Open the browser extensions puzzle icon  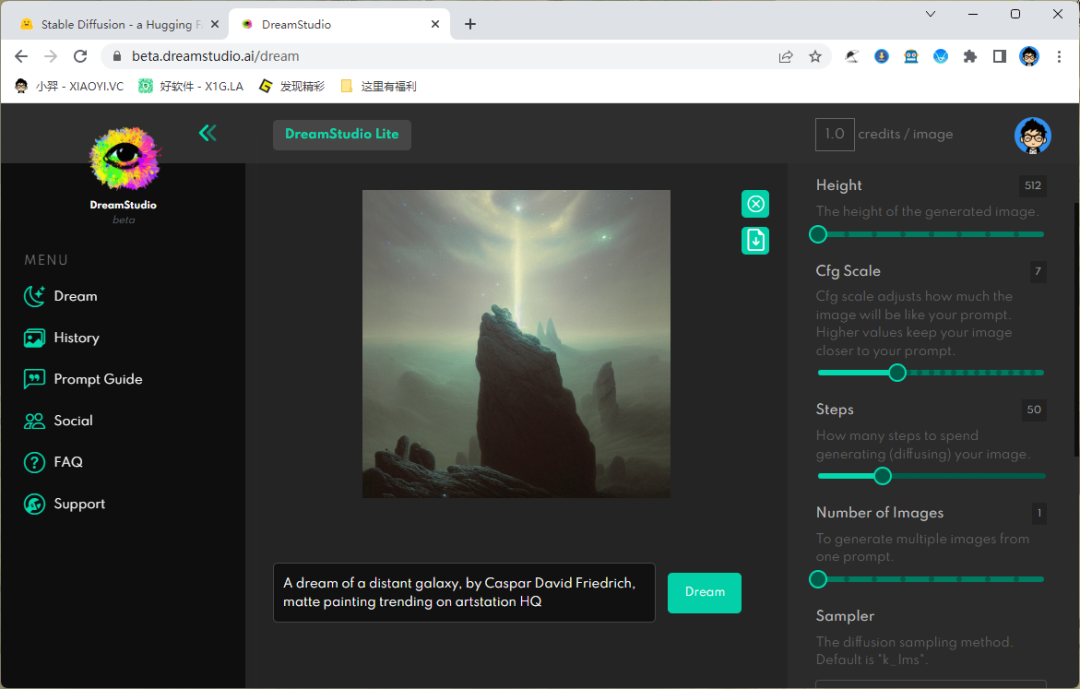pyautogui.click(x=970, y=56)
